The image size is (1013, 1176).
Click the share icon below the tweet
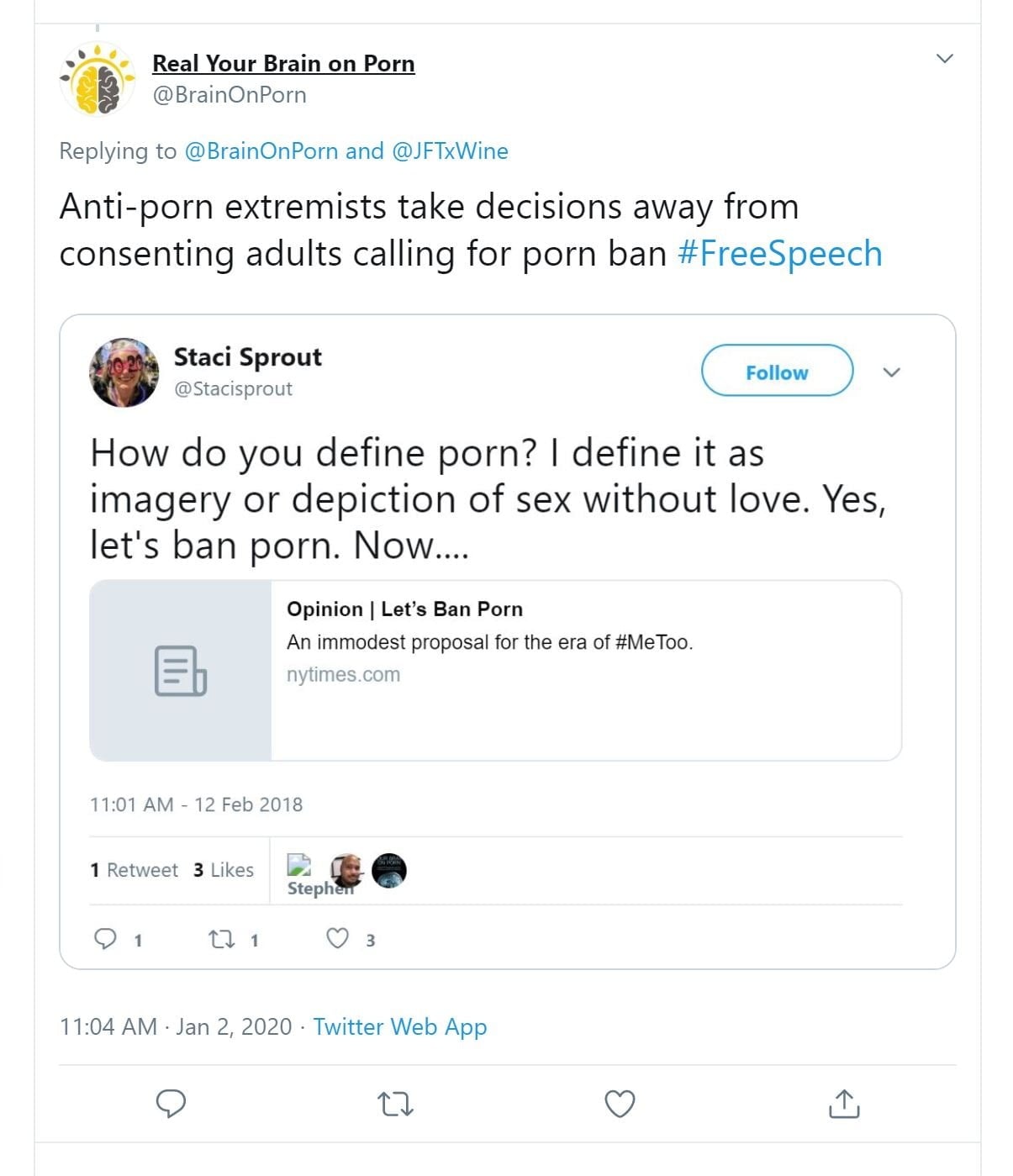(x=844, y=1103)
